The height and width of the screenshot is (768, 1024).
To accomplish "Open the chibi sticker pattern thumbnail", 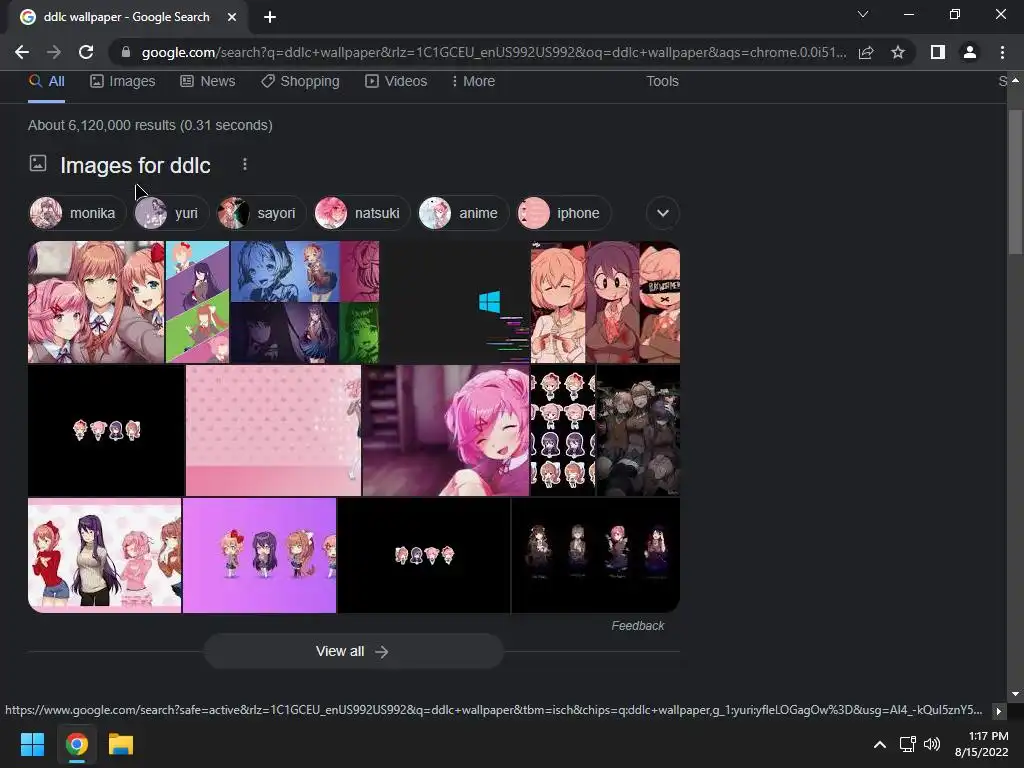I will pos(563,430).
